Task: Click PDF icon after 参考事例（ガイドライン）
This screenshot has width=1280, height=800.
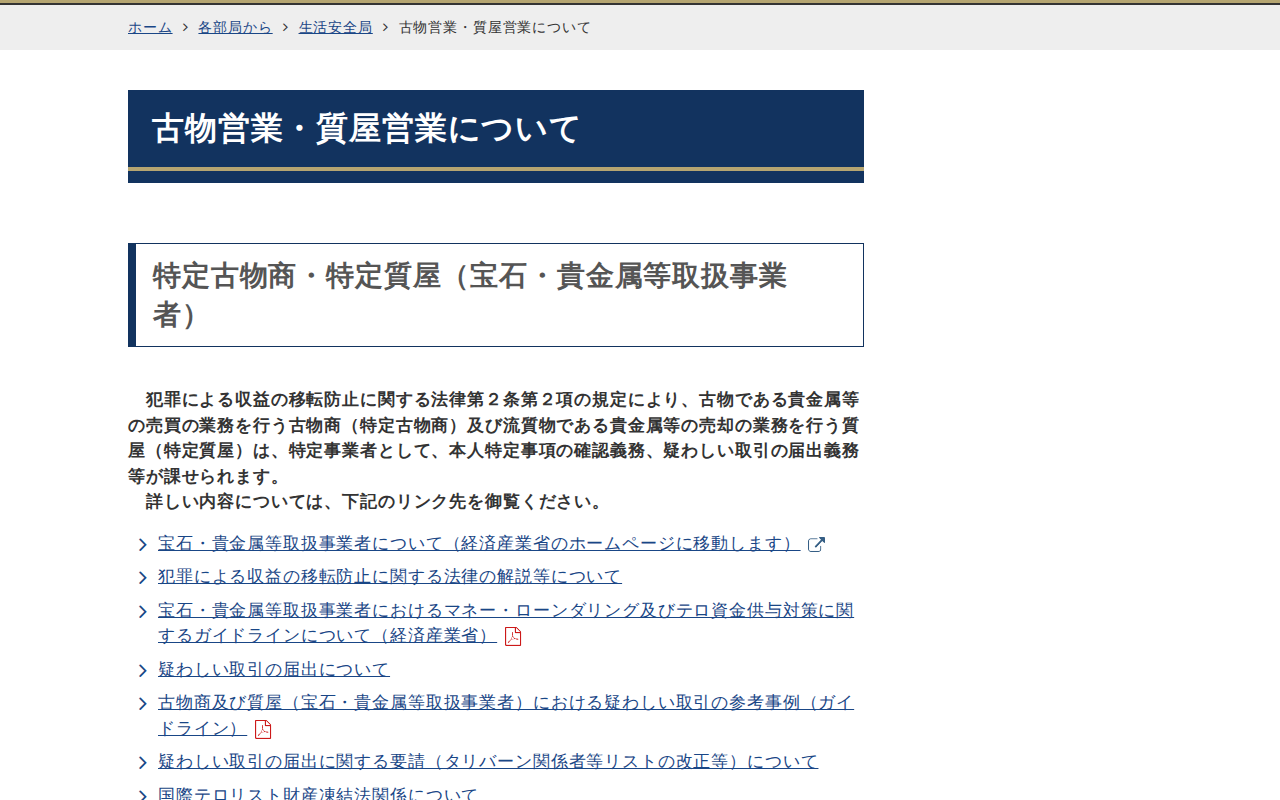Action: (263, 729)
